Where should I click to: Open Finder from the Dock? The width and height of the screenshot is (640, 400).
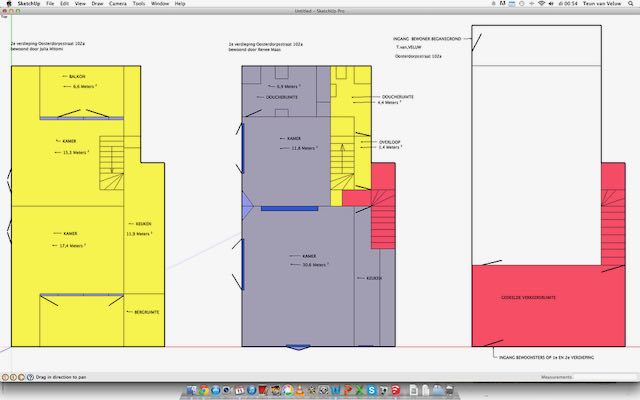pos(192,390)
